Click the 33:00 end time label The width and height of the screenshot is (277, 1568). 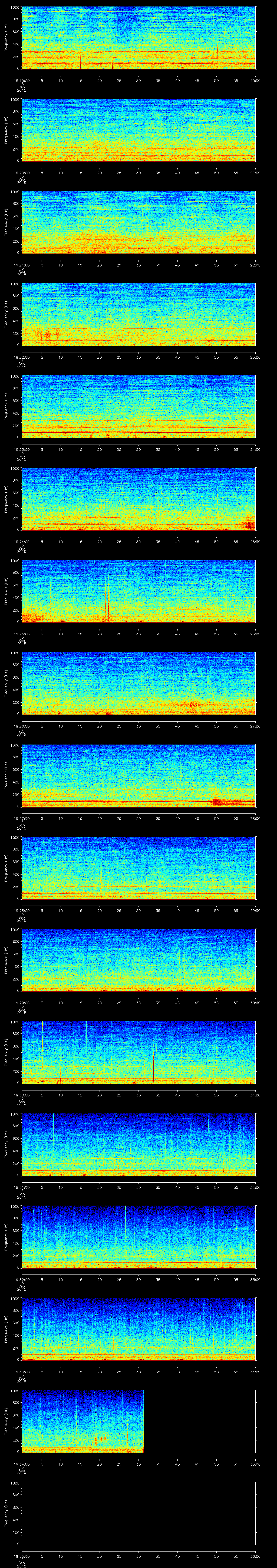(x=256, y=1279)
